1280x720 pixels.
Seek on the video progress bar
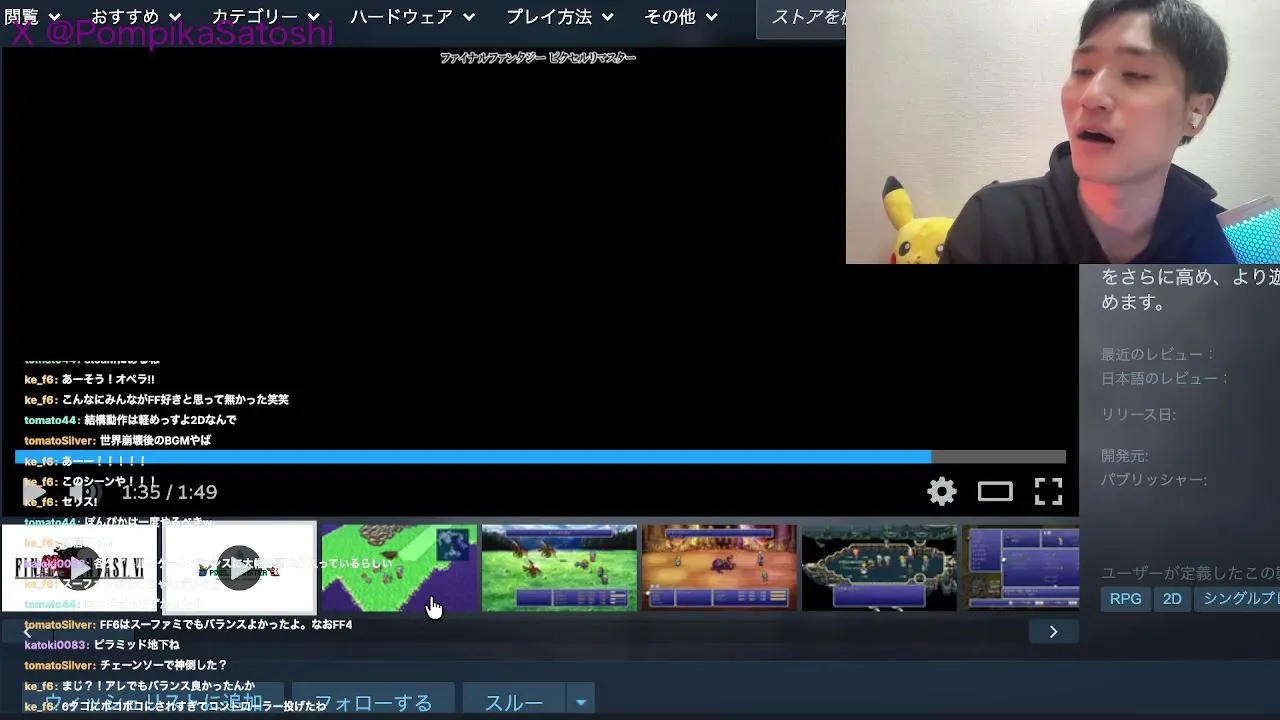(x=540, y=457)
